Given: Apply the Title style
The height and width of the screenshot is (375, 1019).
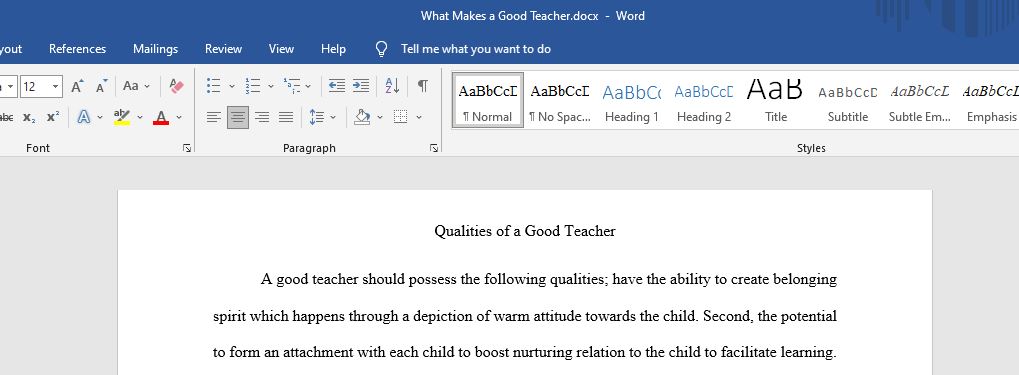Looking at the screenshot, I should click(x=776, y=100).
